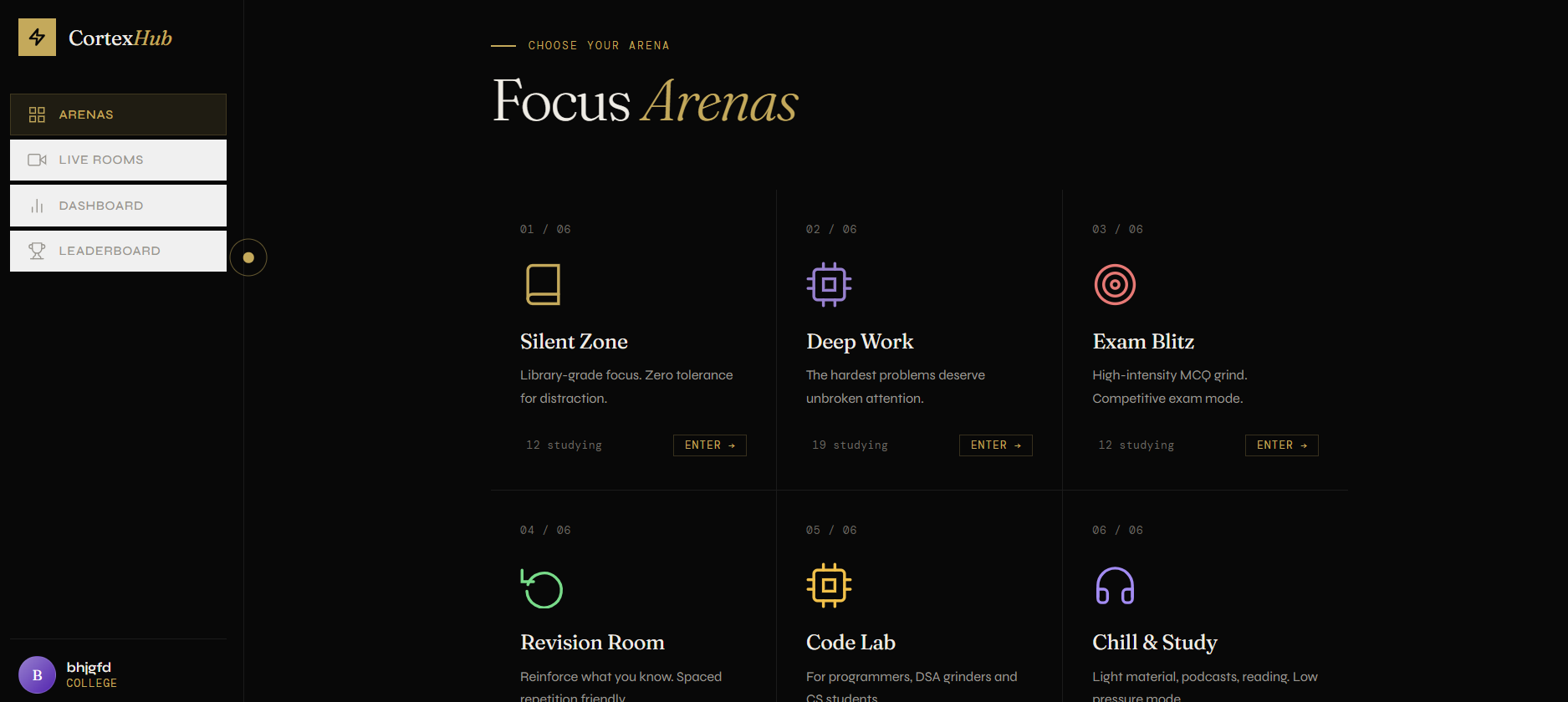Image resolution: width=1568 pixels, height=702 pixels.
Task: Click the red target icon on Exam Blitz
Action: [1114, 284]
